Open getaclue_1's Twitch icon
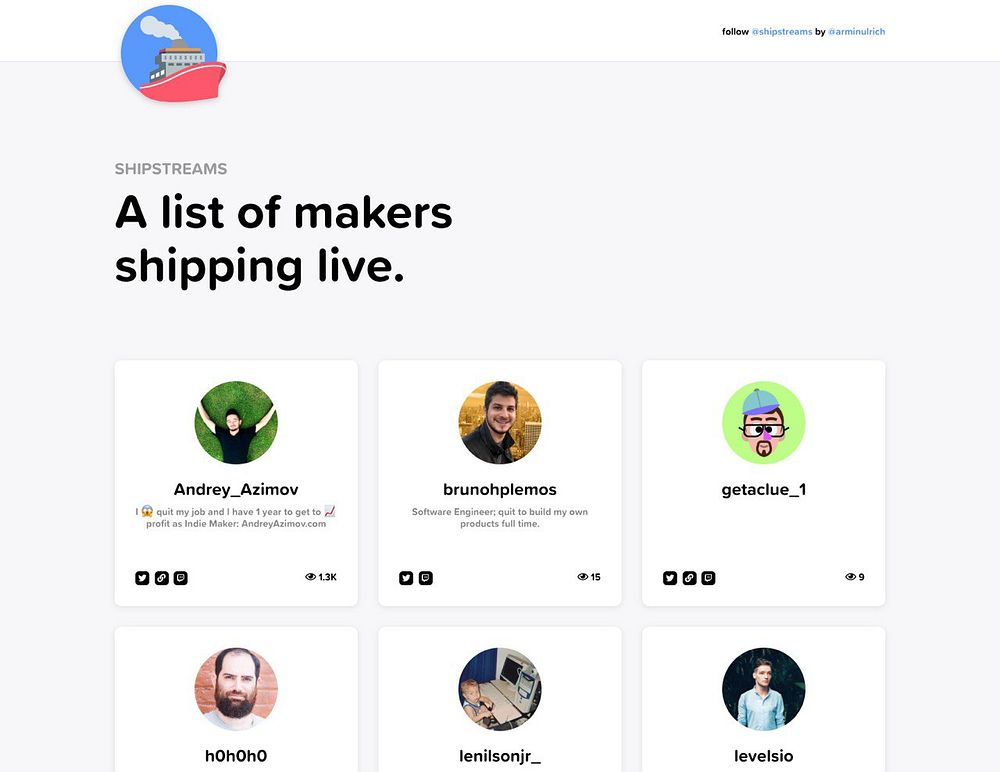 pyautogui.click(x=709, y=578)
